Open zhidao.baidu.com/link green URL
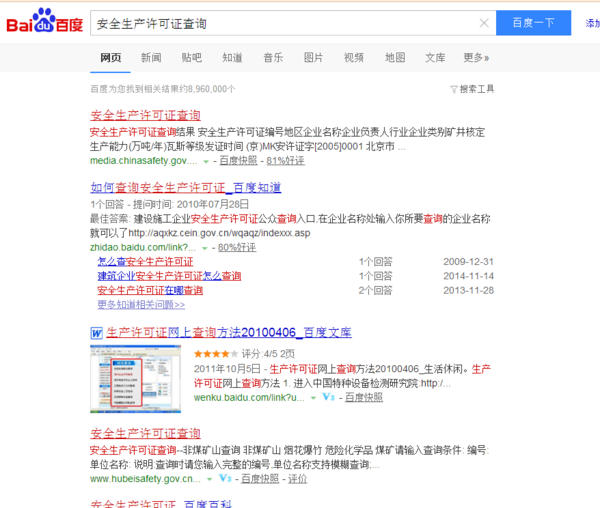The width and height of the screenshot is (600, 508). pos(143,247)
